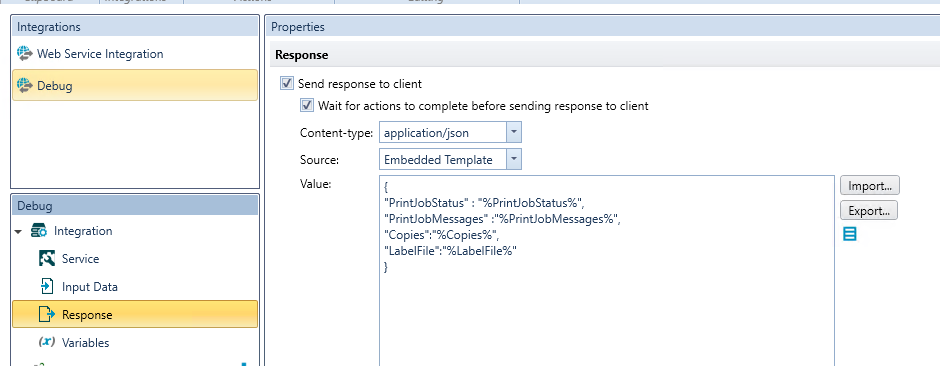Image resolution: width=940 pixels, height=366 pixels.
Task: Toggle Wait for actions to complete checkbox
Action: 307,105
